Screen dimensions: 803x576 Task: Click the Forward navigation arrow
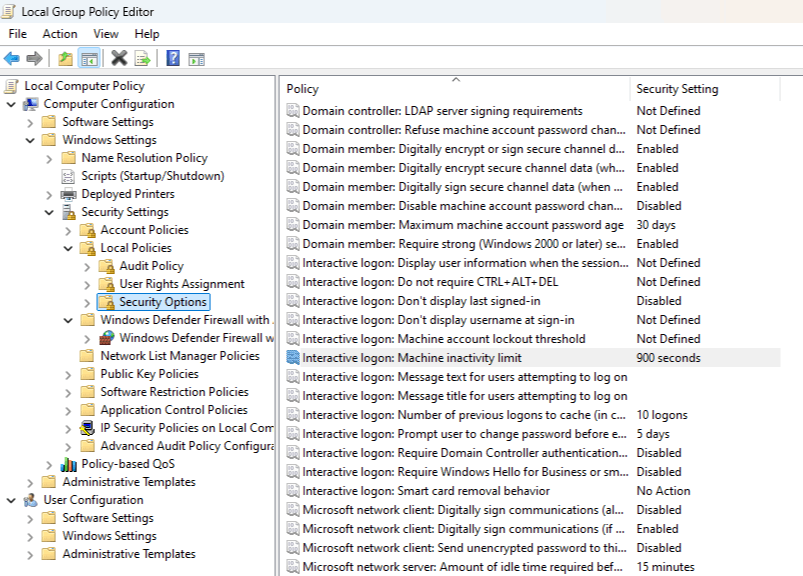[x=33, y=57]
